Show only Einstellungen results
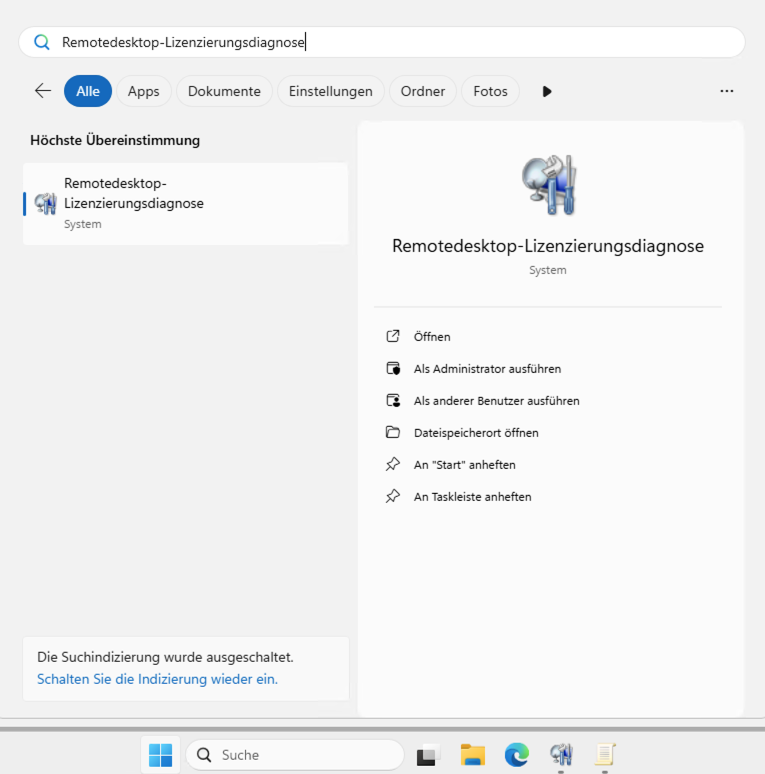 pyautogui.click(x=330, y=91)
